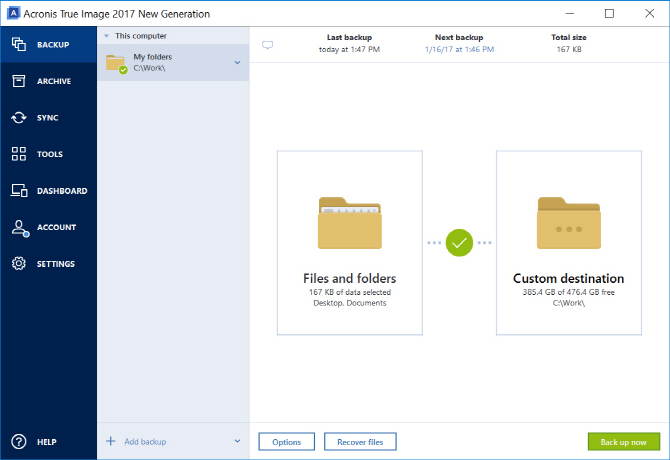Open the Settings gear icon
This screenshot has width=670, height=460.
point(19,264)
